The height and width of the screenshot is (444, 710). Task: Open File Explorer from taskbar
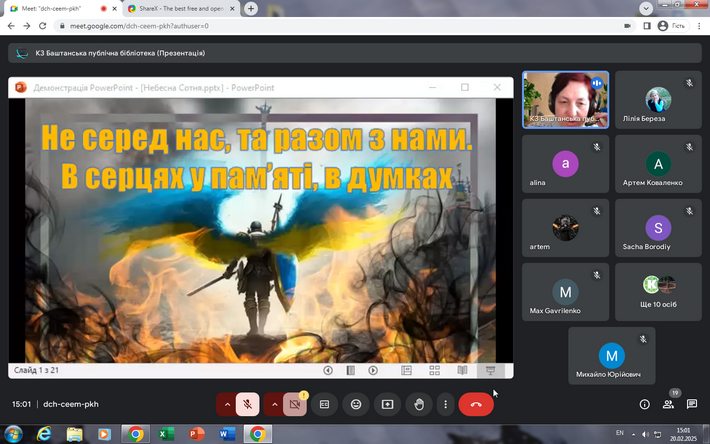point(75,434)
